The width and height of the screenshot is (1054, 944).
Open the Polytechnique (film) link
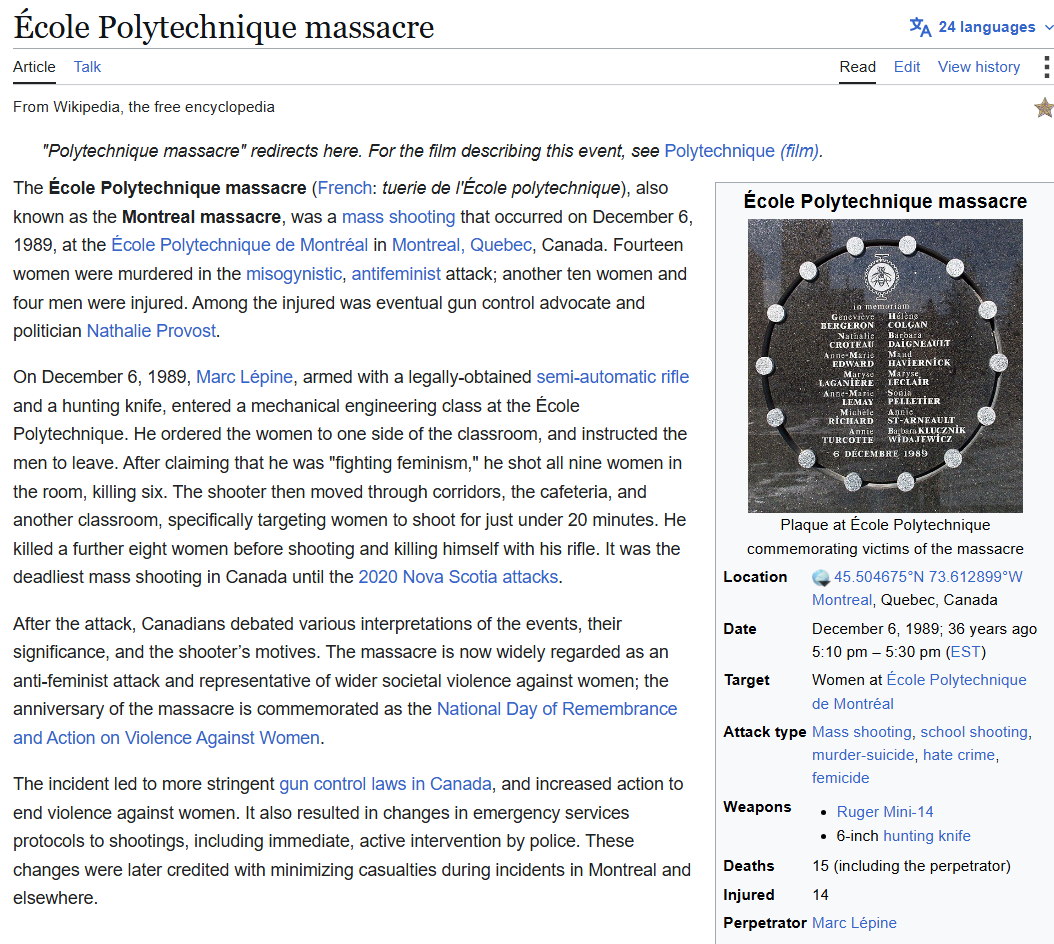[x=741, y=151]
